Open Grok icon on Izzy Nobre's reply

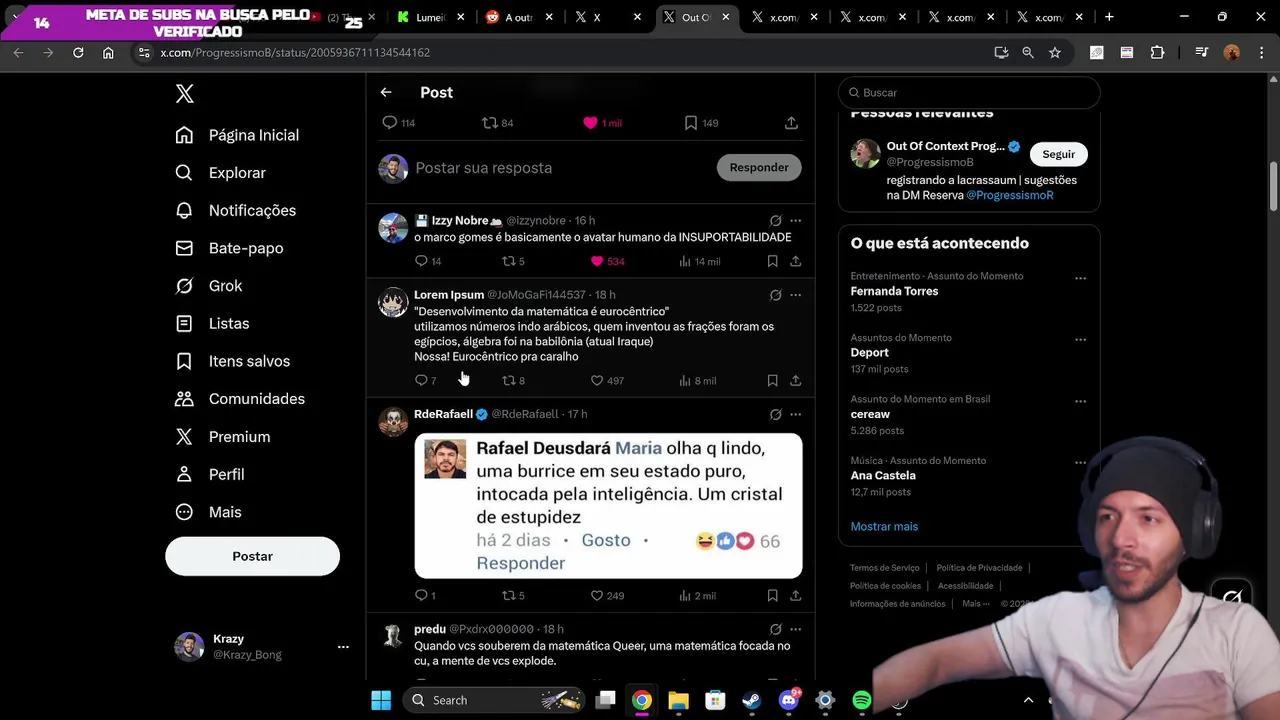pyautogui.click(x=775, y=220)
